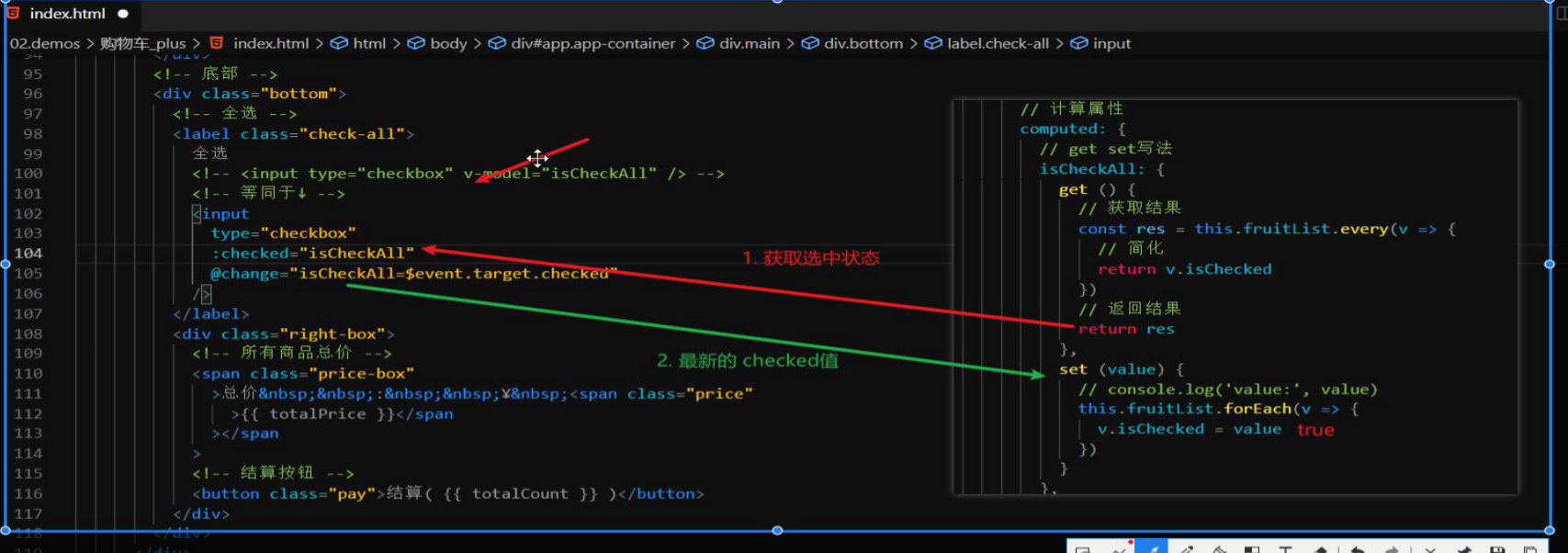
Task: Select the rectangle tool in screenshot toolbar
Action: coord(1083,548)
